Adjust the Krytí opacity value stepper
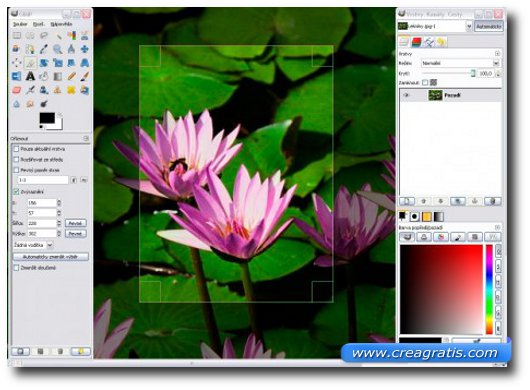 (x=498, y=73)
